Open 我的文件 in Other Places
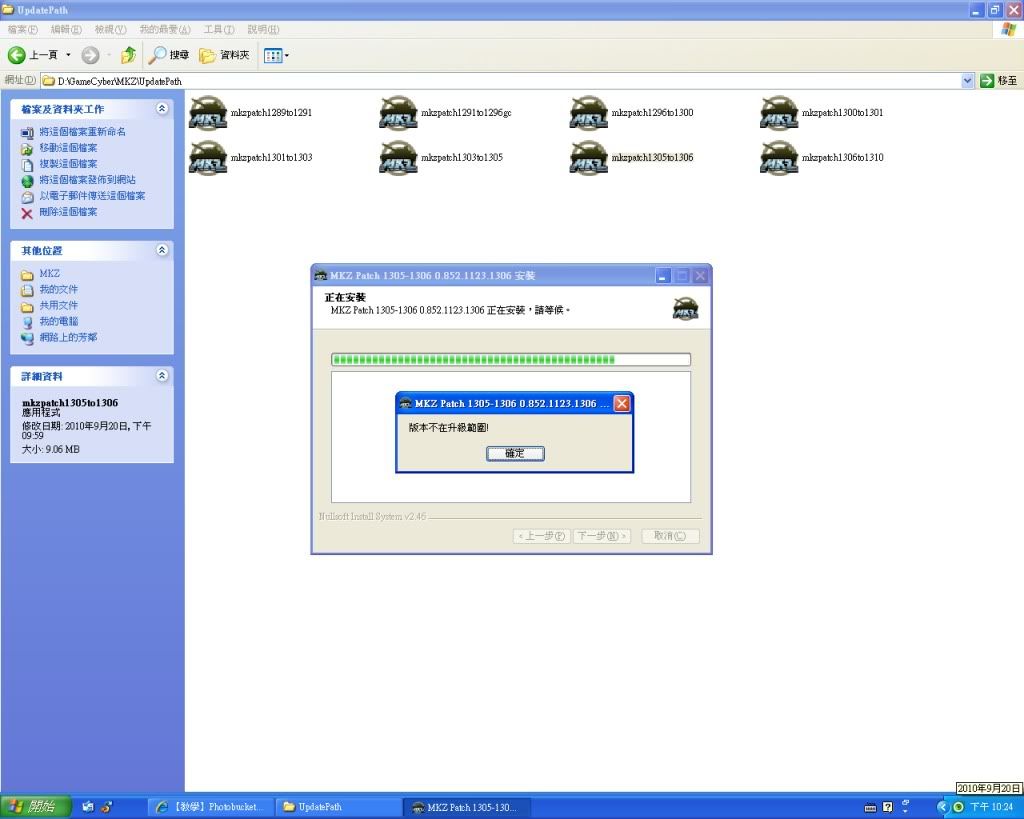This screenshot has width=1024, height=819. (x=58, y=289)
